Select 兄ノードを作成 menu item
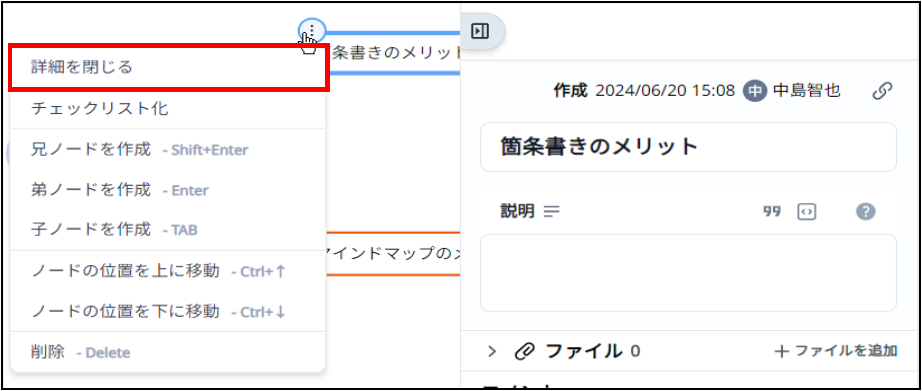The width and height of the screenshot is (922, 391). pyautogui.click(x=168, y=149)
